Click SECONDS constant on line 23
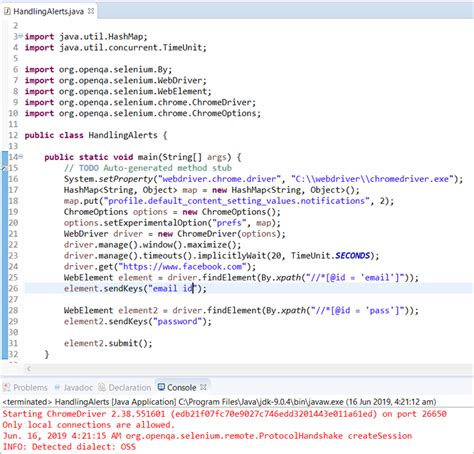Image resolution: width=474 pixels, height=454 pixels. tap(352, 256)
